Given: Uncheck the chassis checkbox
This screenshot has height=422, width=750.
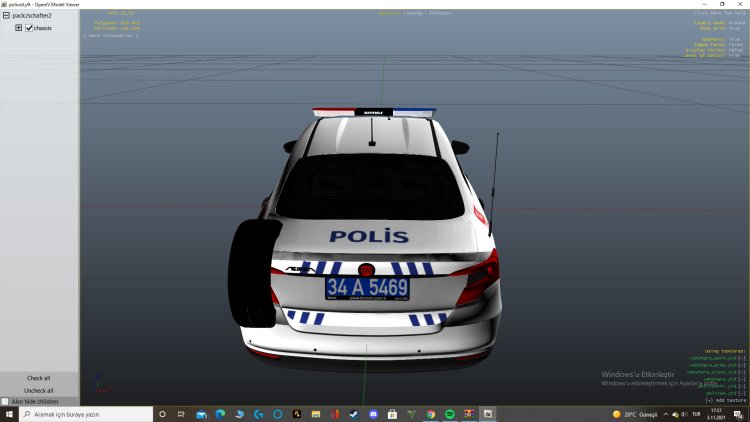Looking at the screenshot, I should [x=29, y=28].
